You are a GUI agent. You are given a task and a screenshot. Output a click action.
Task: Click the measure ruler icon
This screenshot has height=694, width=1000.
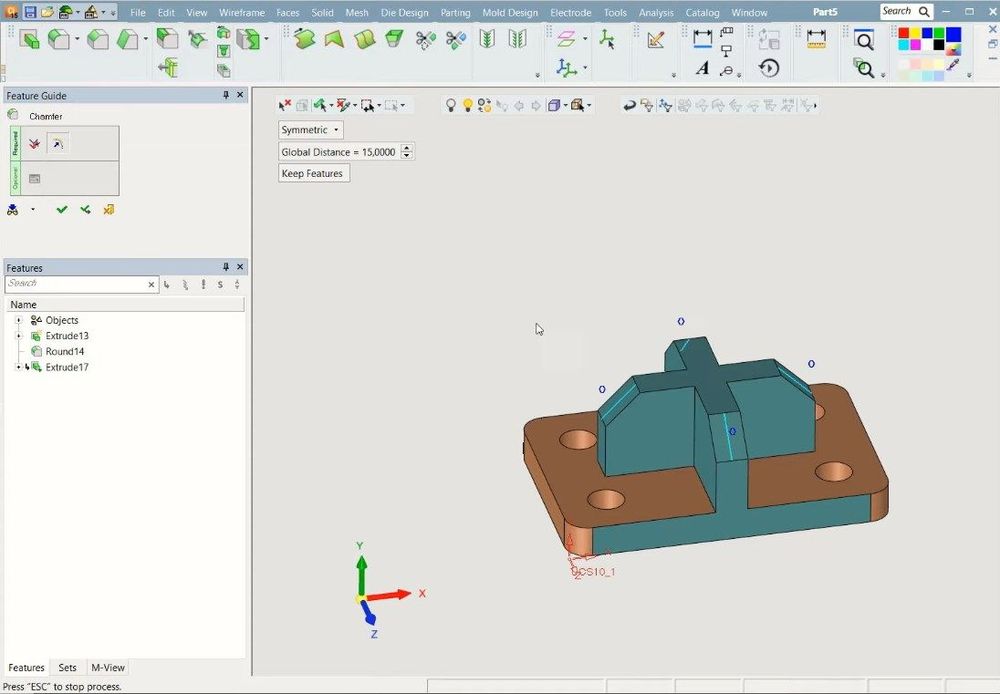pyautogui.click(x=816, y=39)
